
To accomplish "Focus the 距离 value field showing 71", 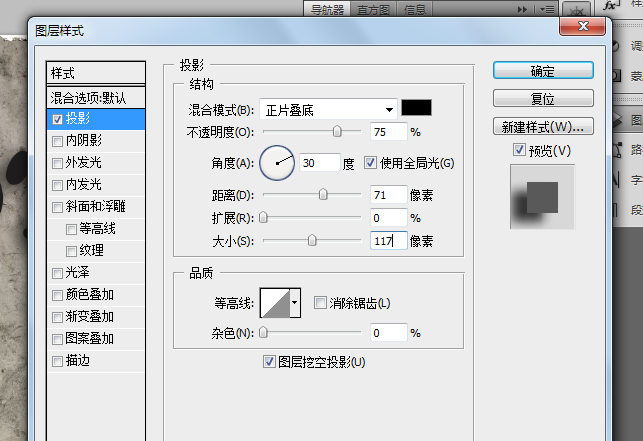I will point(389,194).
